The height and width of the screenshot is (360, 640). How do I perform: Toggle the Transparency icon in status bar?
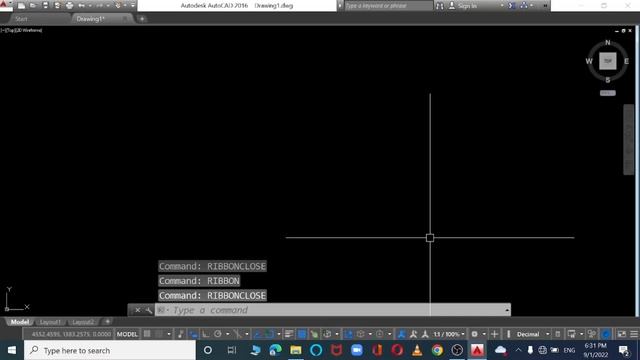click(301, 334)
